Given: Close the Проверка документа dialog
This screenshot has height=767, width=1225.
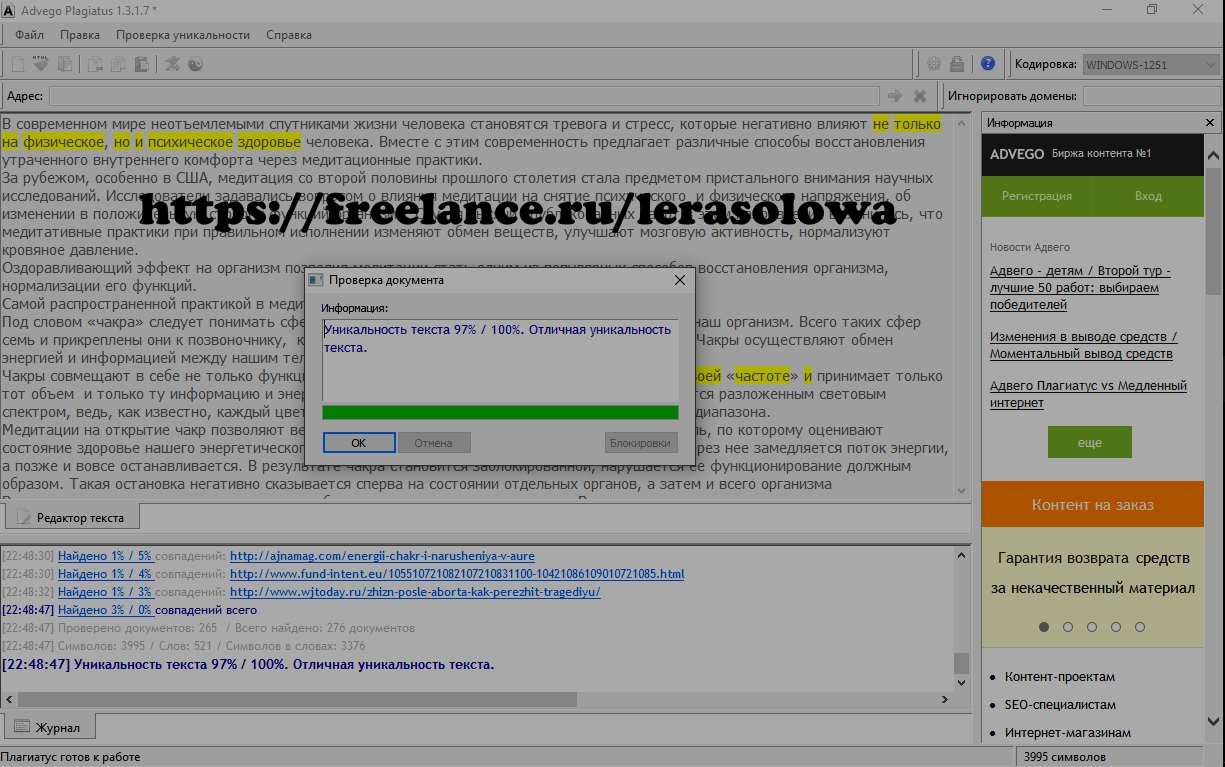Looking at the screenshot, I should (x=681, y=280).
